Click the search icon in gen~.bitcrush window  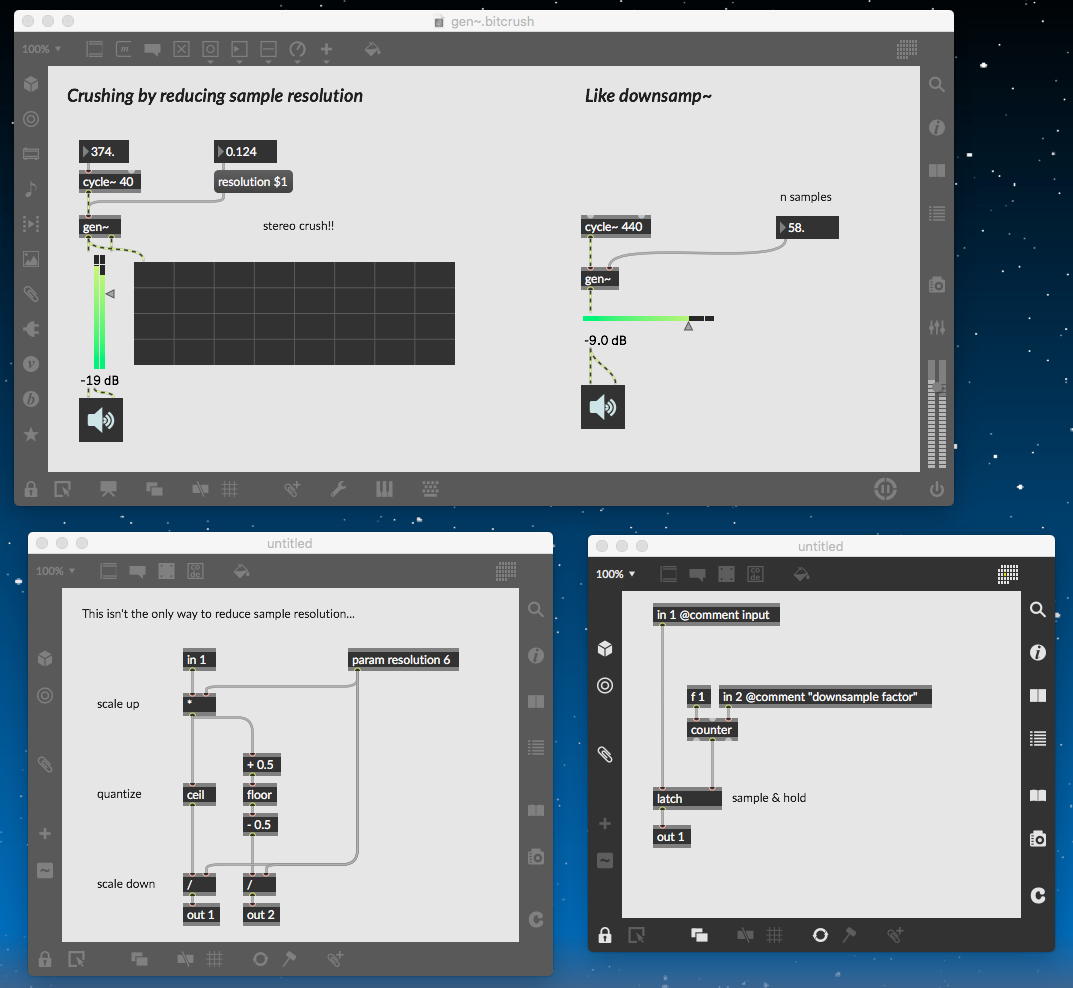tap(936, 84)
